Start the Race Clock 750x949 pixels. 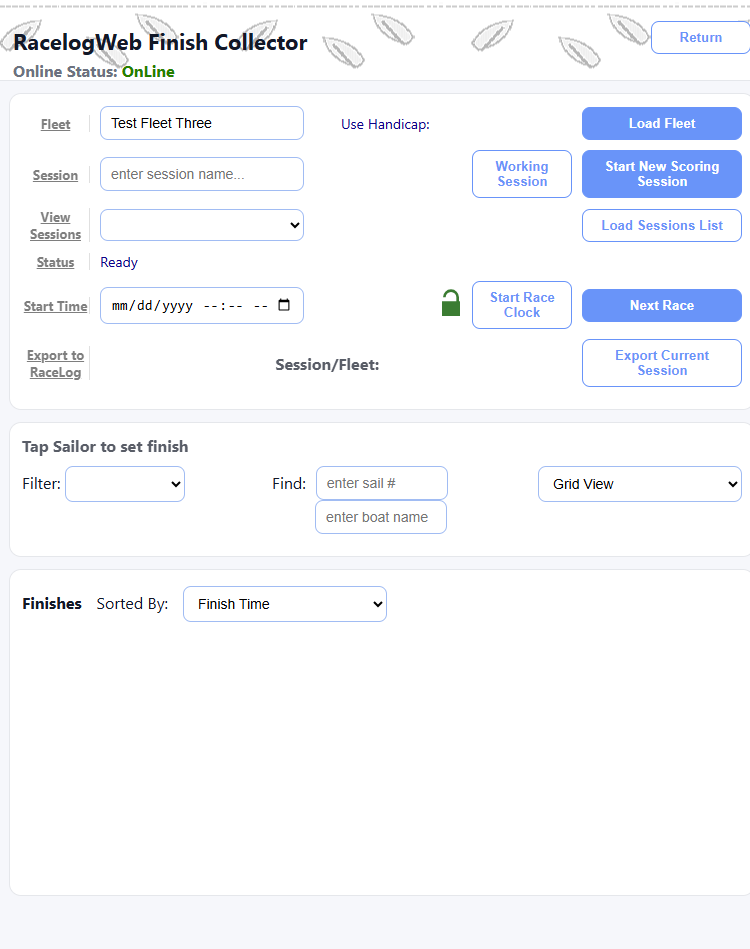pos(522,305)
